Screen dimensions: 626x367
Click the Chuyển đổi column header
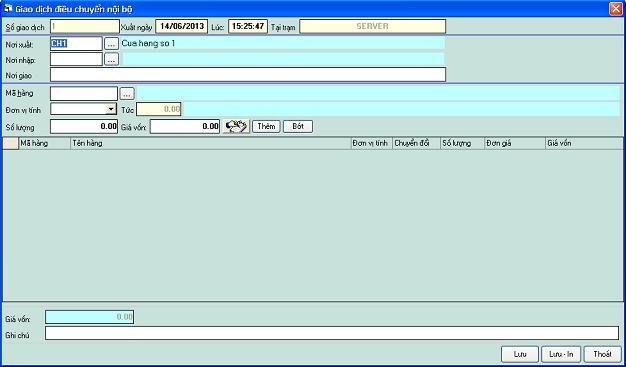[x=416, y=143]
